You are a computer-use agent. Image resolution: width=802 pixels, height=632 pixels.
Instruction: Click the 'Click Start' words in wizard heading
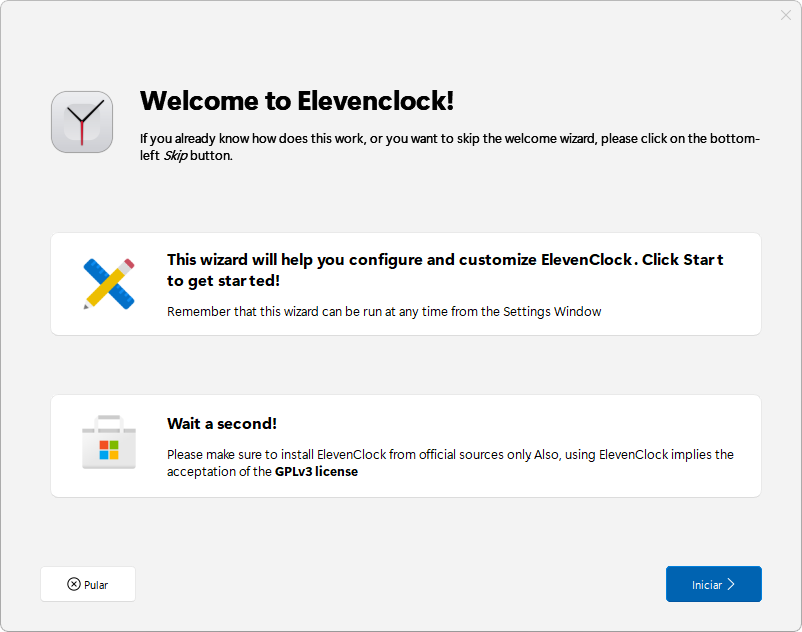[682, 260]
